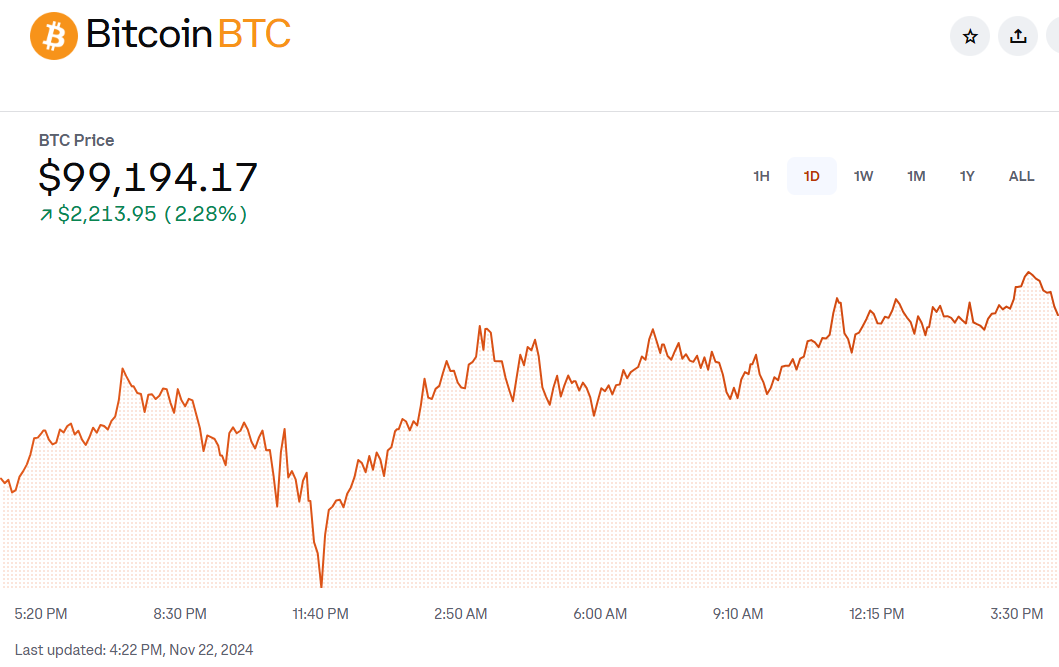
Task: Switch chart to 1W range
Action: point(863,176)
